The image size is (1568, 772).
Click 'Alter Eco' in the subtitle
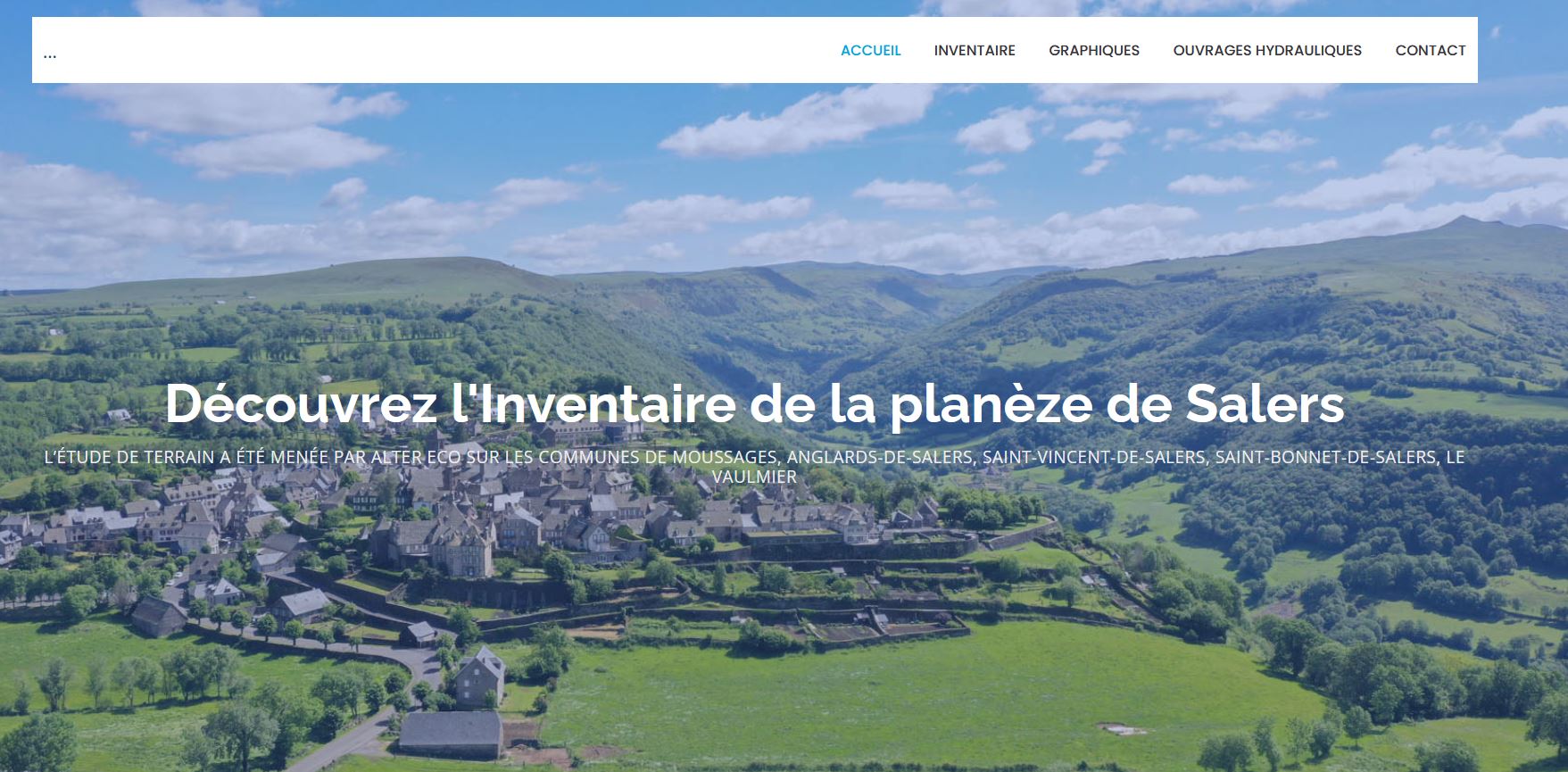[x=411, y=457]
